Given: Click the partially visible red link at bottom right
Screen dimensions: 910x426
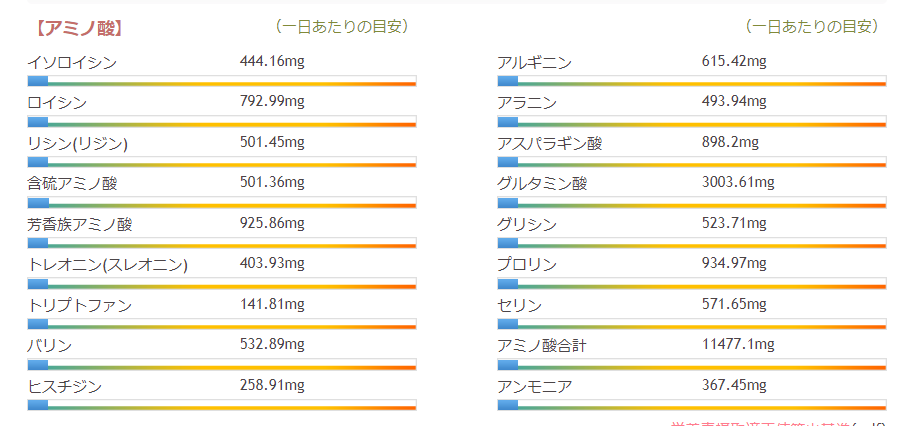Looking at the screenshot, I should (778, 423).
